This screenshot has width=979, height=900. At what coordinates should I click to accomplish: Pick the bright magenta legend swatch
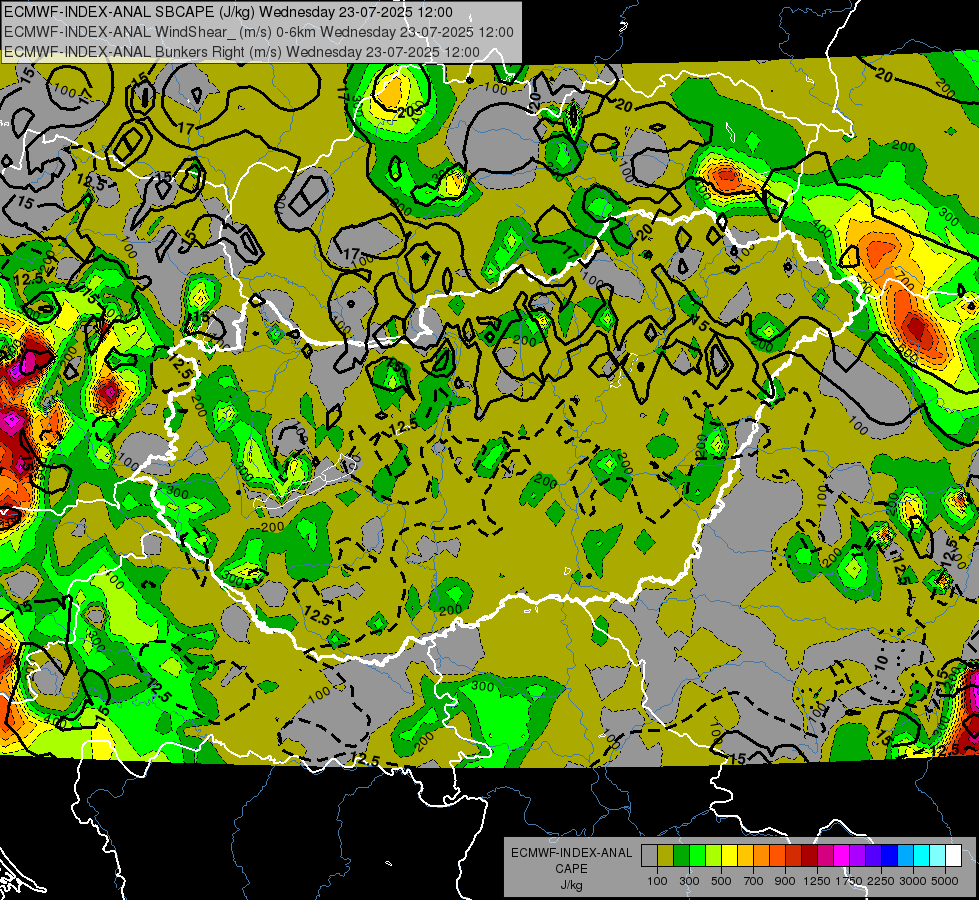pos(841,855)
